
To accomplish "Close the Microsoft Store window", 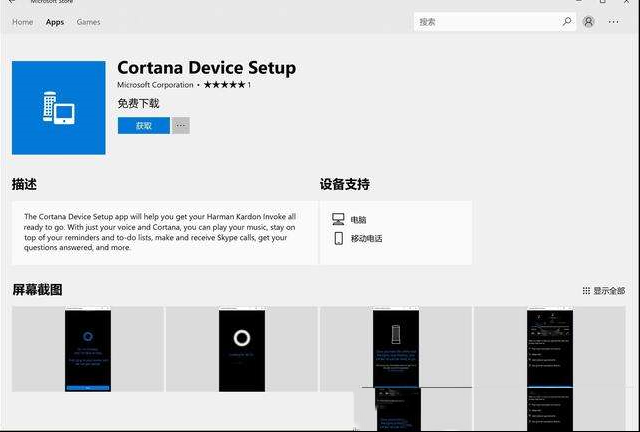I will [627, 2].
